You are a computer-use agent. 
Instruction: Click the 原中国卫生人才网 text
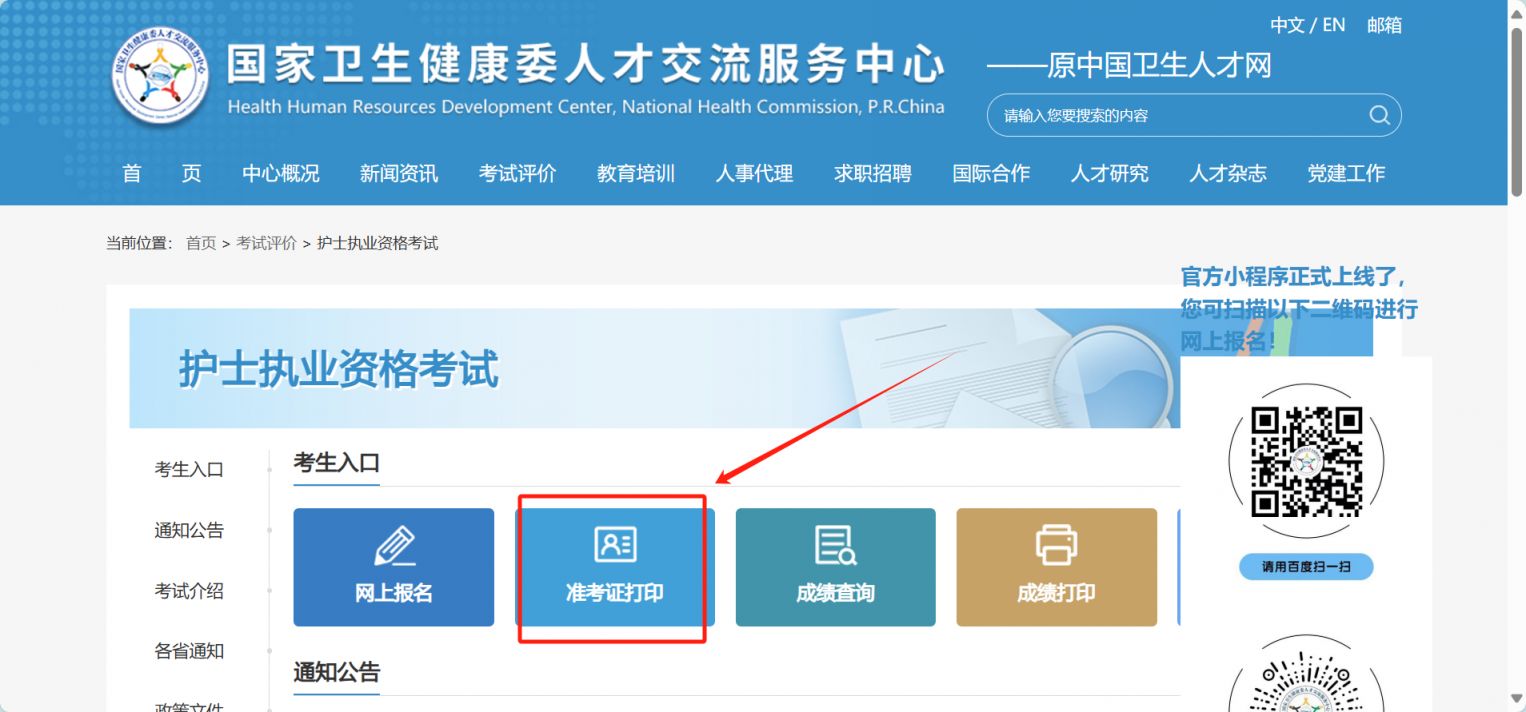coord(1160,66)
